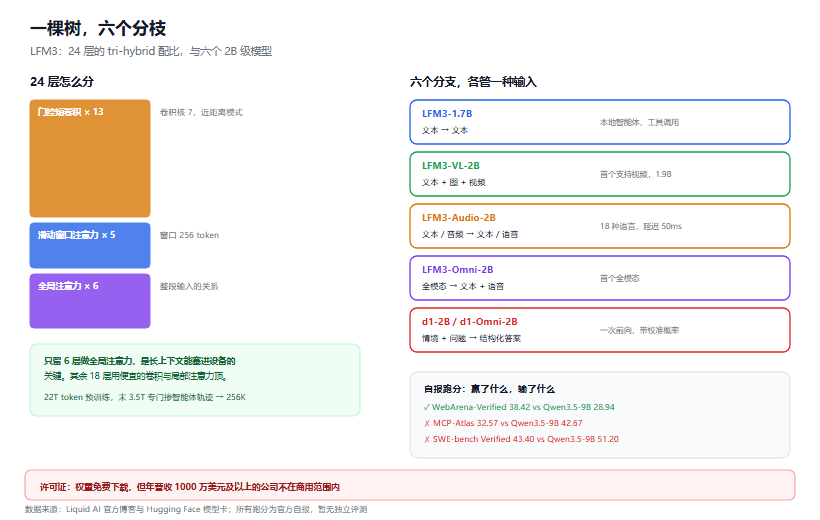Viewport: 820px width, 520px height.
Task: Click the heading 自报跑分：赢了什么，输了什么
Action: (489, 389)
